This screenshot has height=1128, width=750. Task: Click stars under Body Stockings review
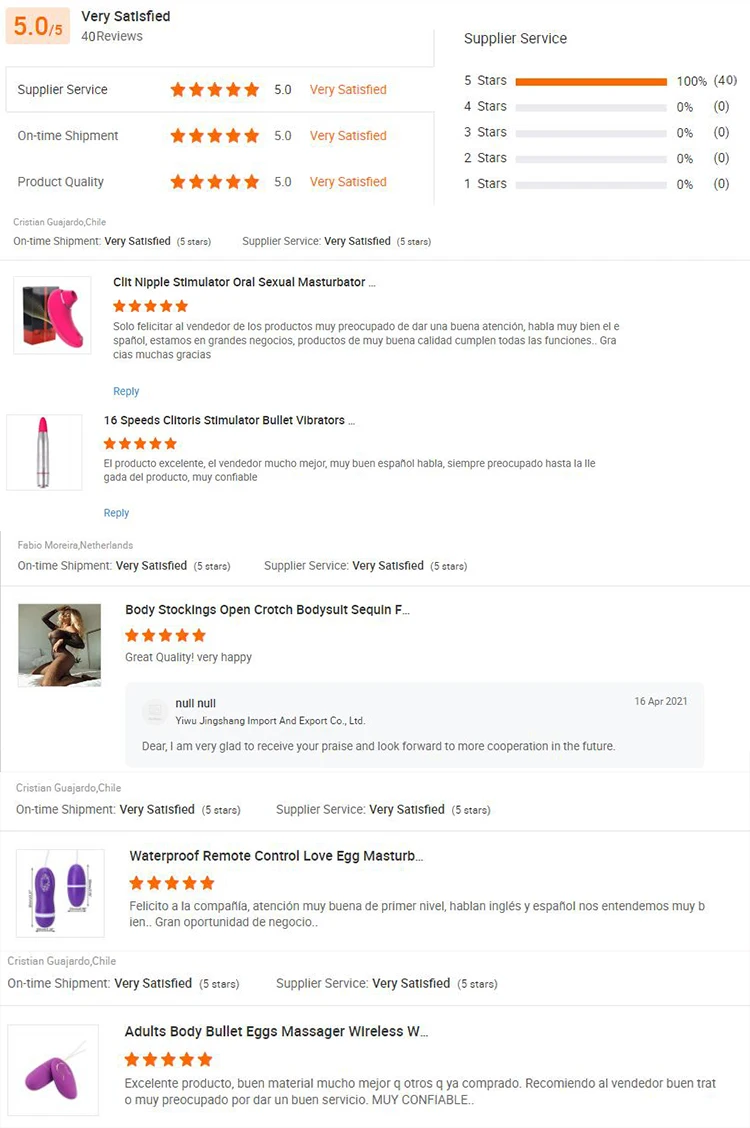pyautogui.click(x=165, y=635)
